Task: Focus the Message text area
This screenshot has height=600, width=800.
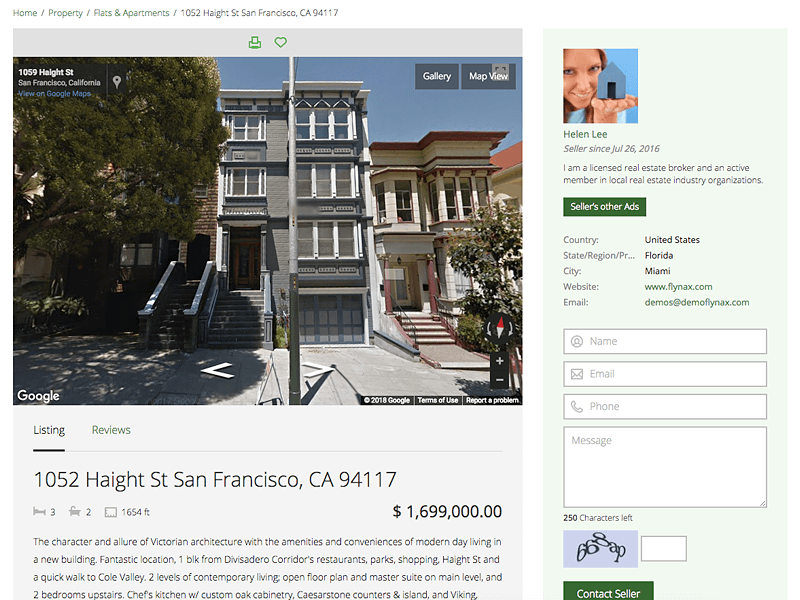Action: point(665,467)
